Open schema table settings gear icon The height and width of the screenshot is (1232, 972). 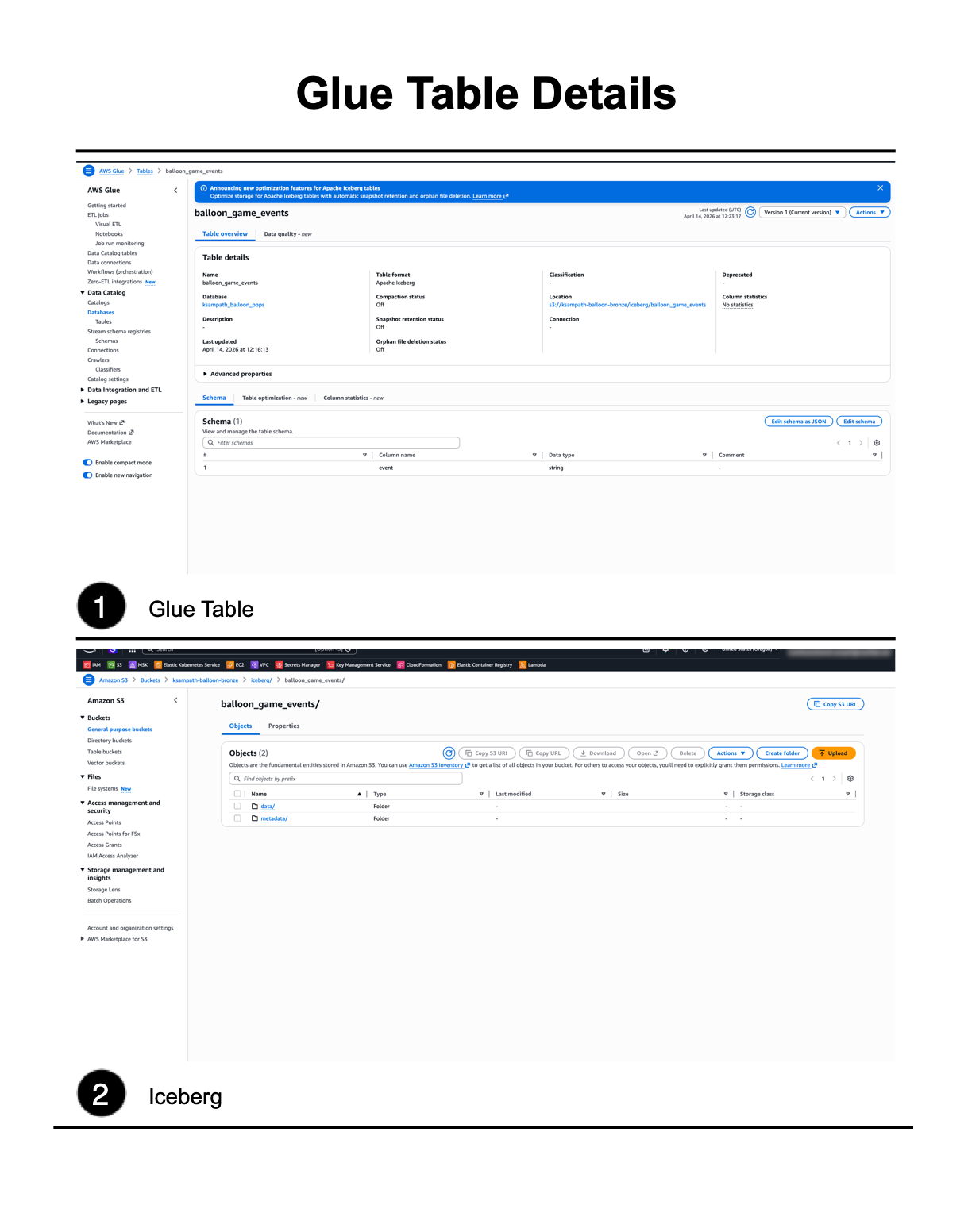tap(877, 443)
